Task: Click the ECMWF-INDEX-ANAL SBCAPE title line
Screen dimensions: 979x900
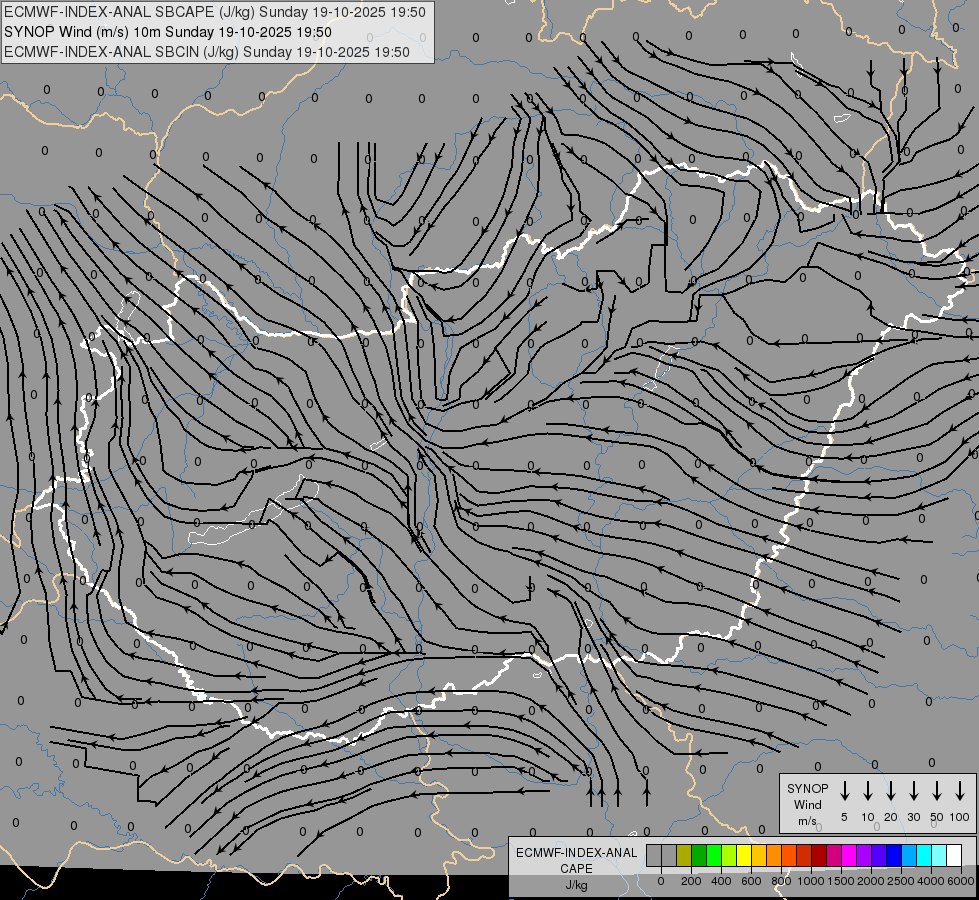Action: coord(215,12)
